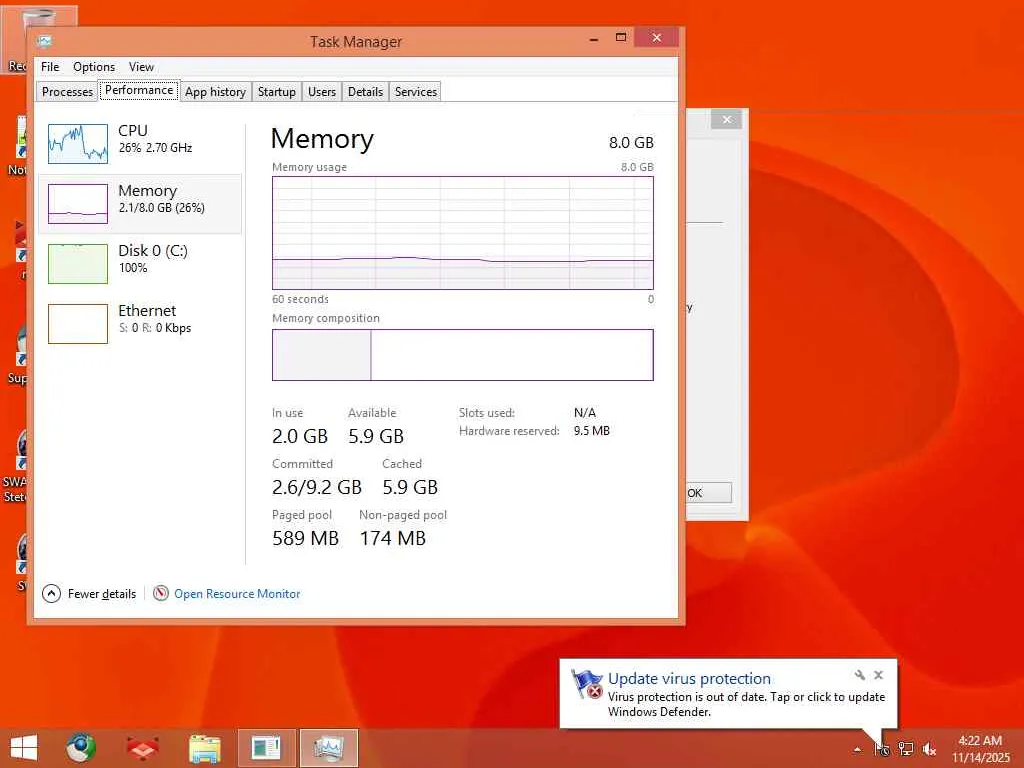
Task: Dismiss the virus protection notification balloon
Action: [878, 675]
